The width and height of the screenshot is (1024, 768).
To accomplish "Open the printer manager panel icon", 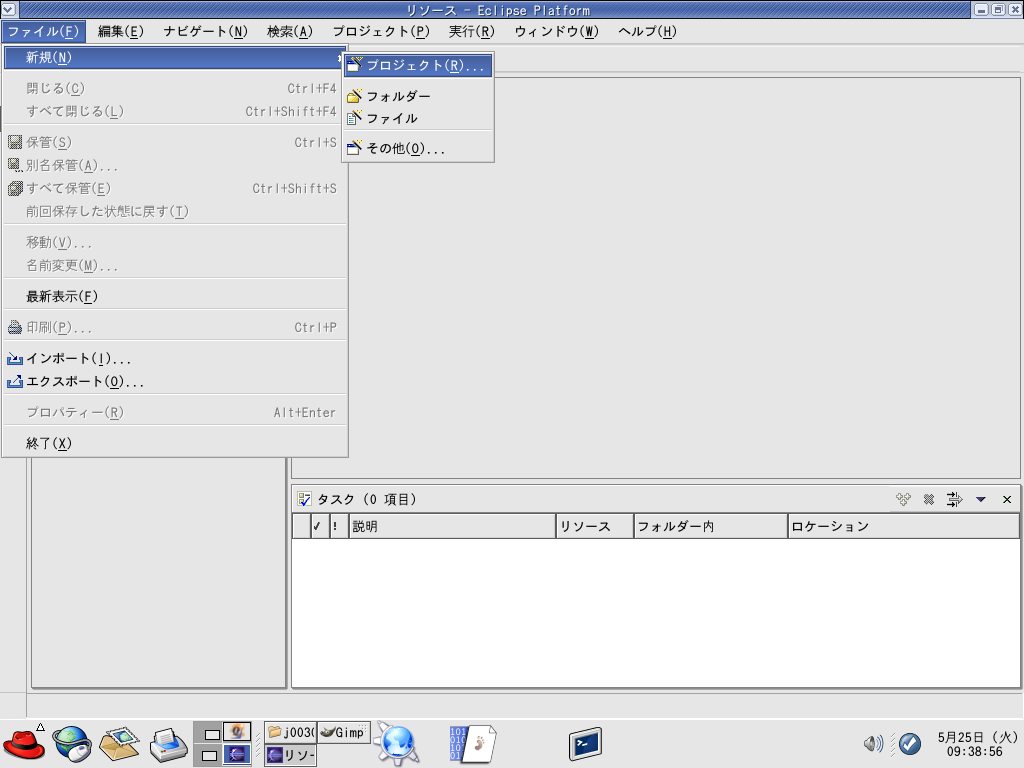I will tap(168, 744).
